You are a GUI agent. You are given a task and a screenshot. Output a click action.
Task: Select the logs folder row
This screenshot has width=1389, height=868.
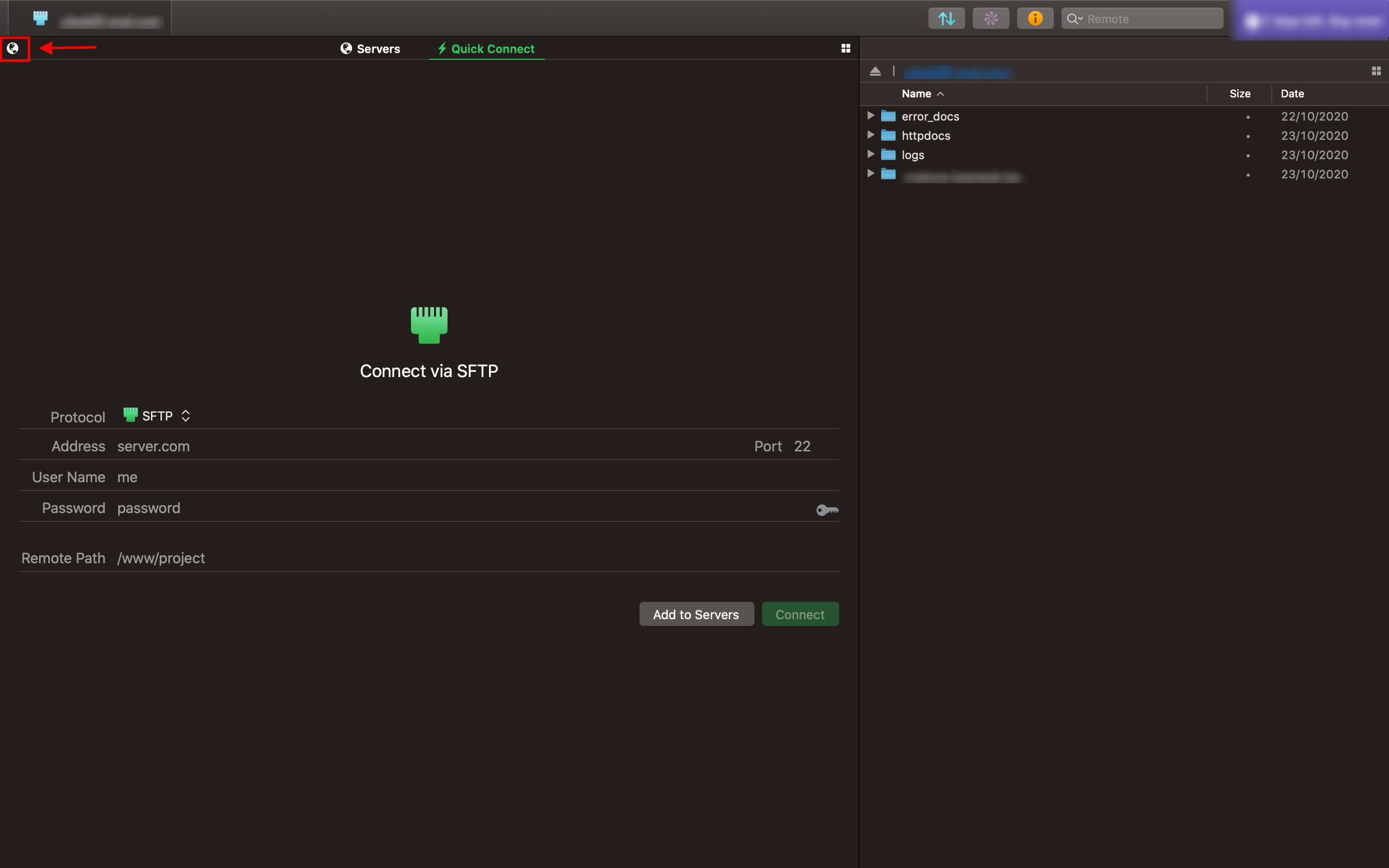click(x=1124, y=155)
